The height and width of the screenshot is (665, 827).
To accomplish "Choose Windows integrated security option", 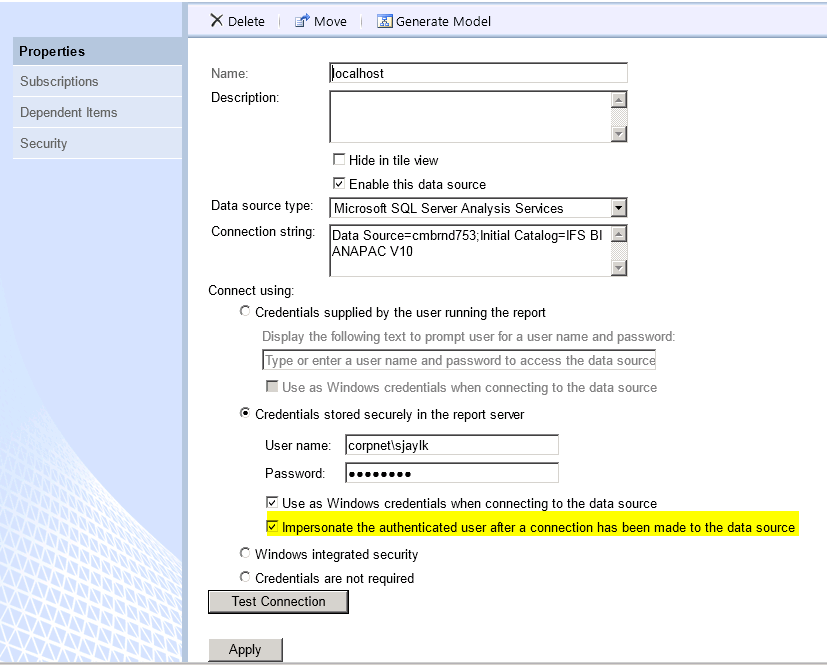I will click(x=245, y=553).
